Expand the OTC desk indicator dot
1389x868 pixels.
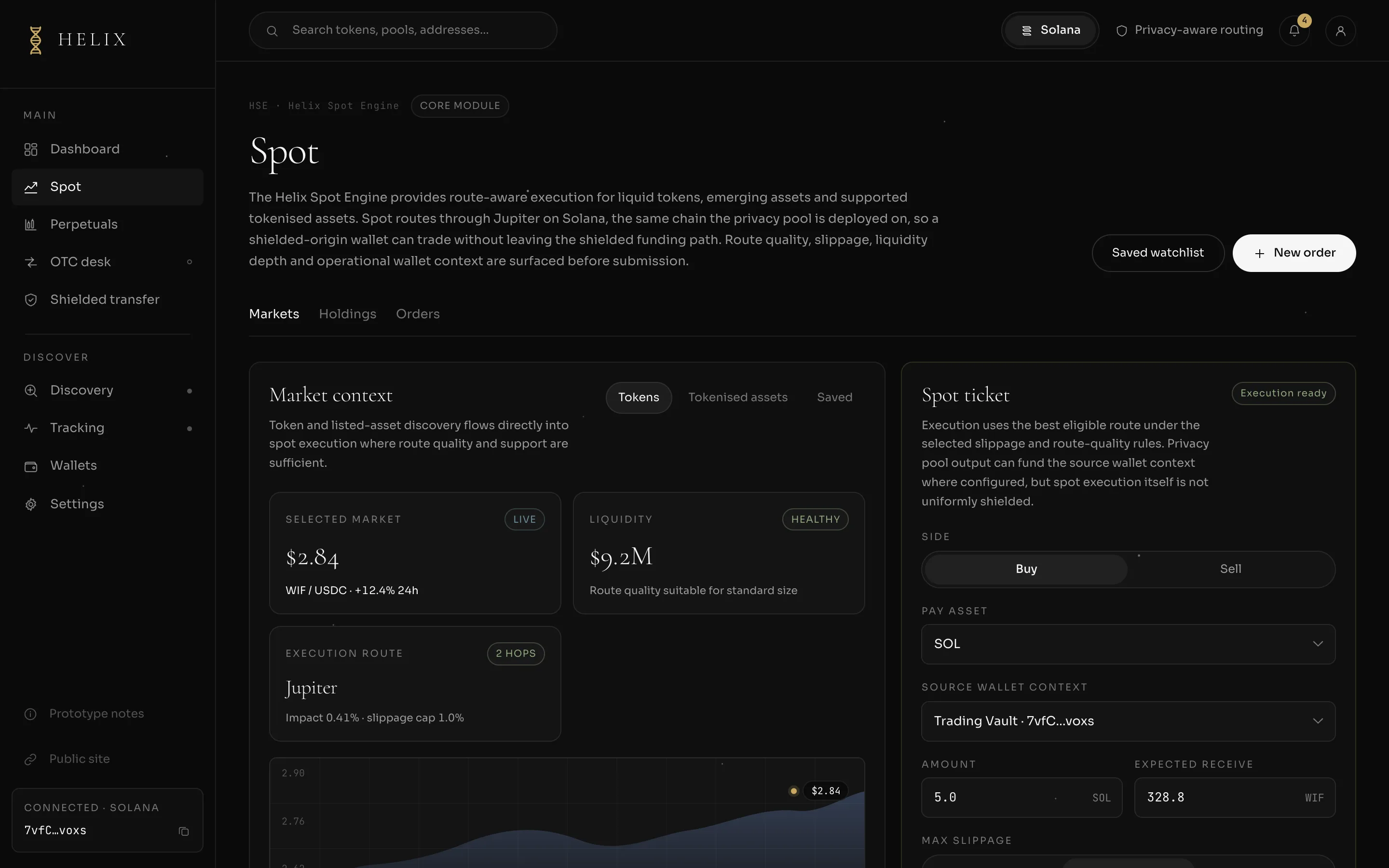pos(190,262)
